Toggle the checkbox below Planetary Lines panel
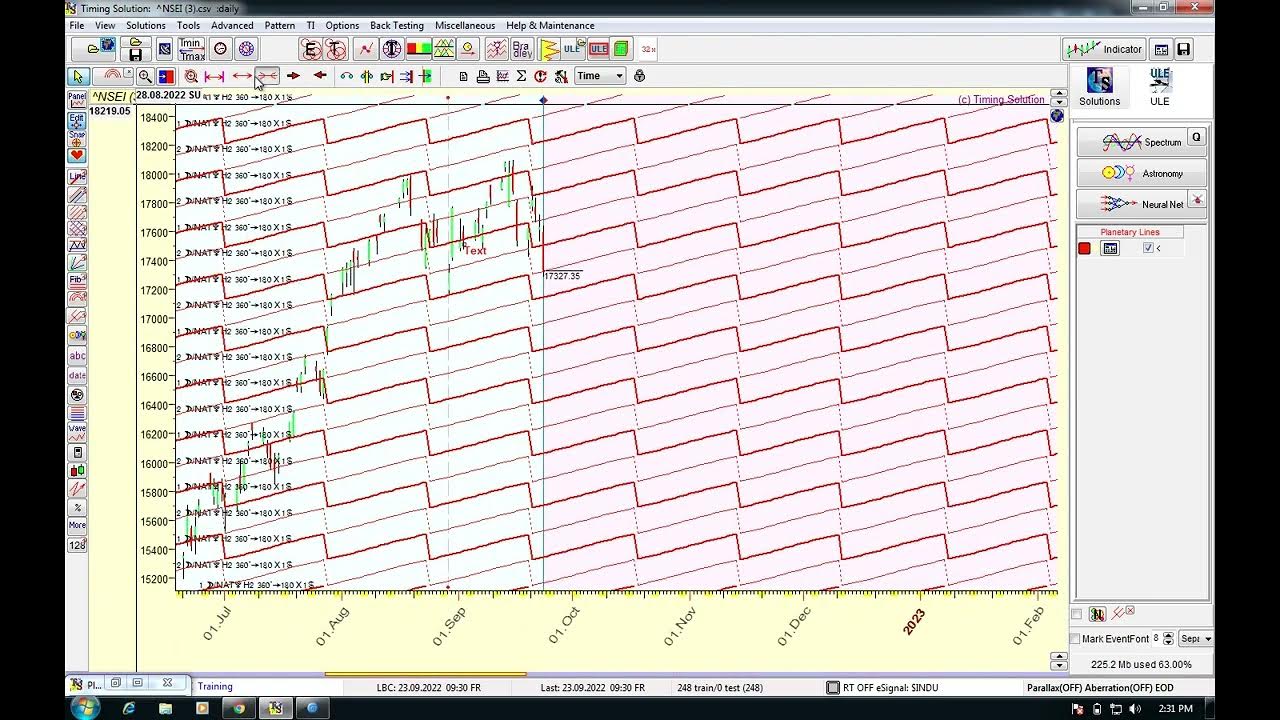This screenshot has height=720, width=1280. 1076,614
